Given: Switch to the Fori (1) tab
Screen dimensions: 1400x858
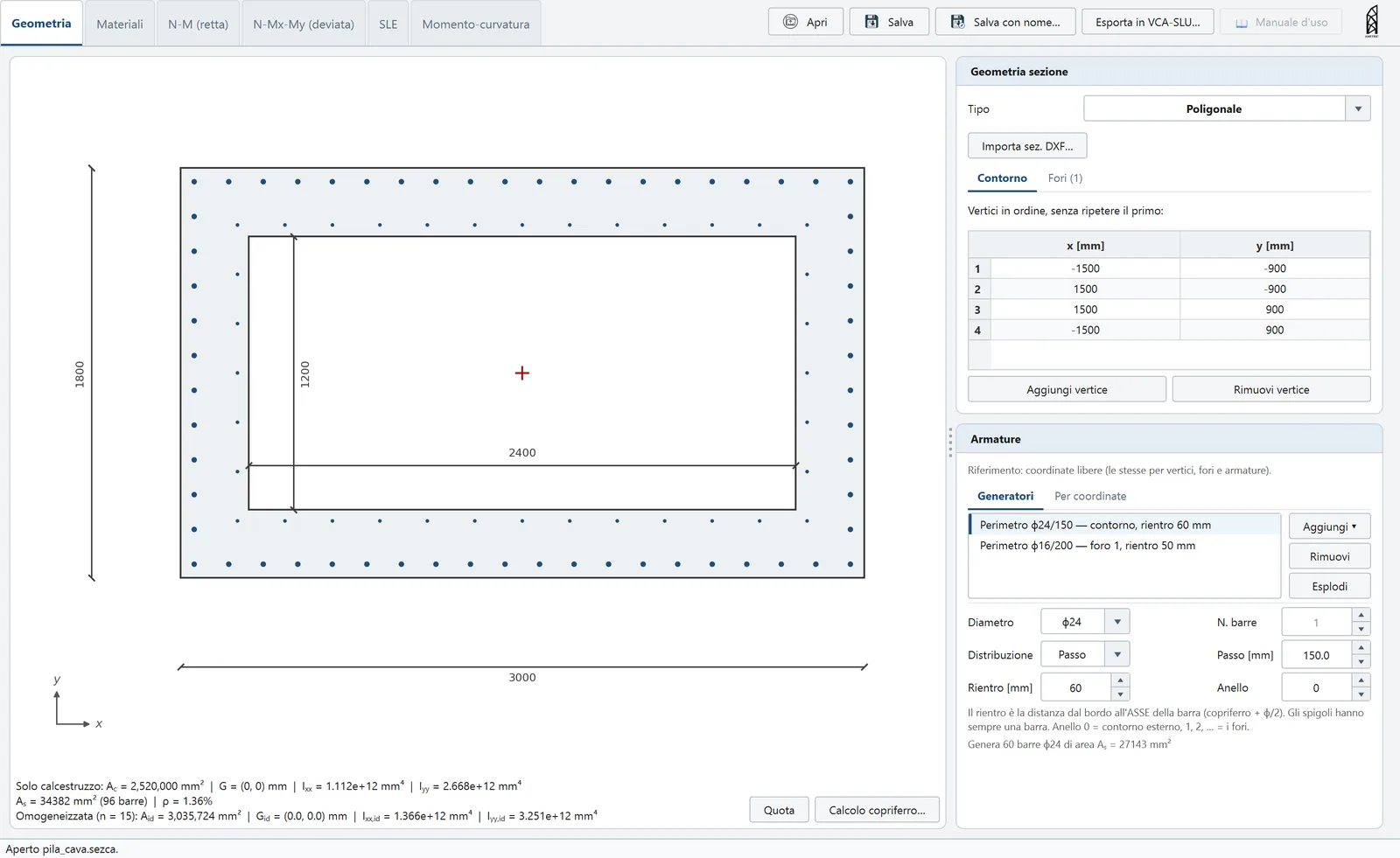Looking at the screenshot, I should 1065,178.
